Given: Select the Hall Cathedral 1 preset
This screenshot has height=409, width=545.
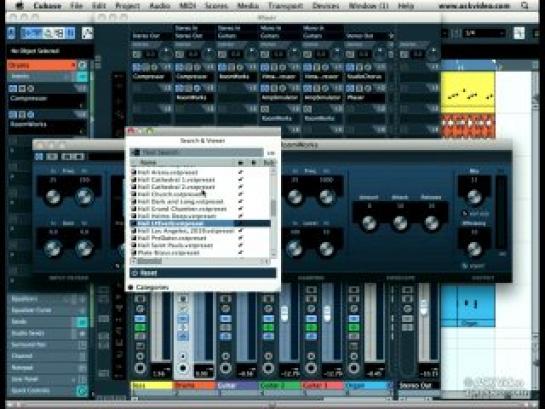Looking at the screenshot, I should (176, 180).
